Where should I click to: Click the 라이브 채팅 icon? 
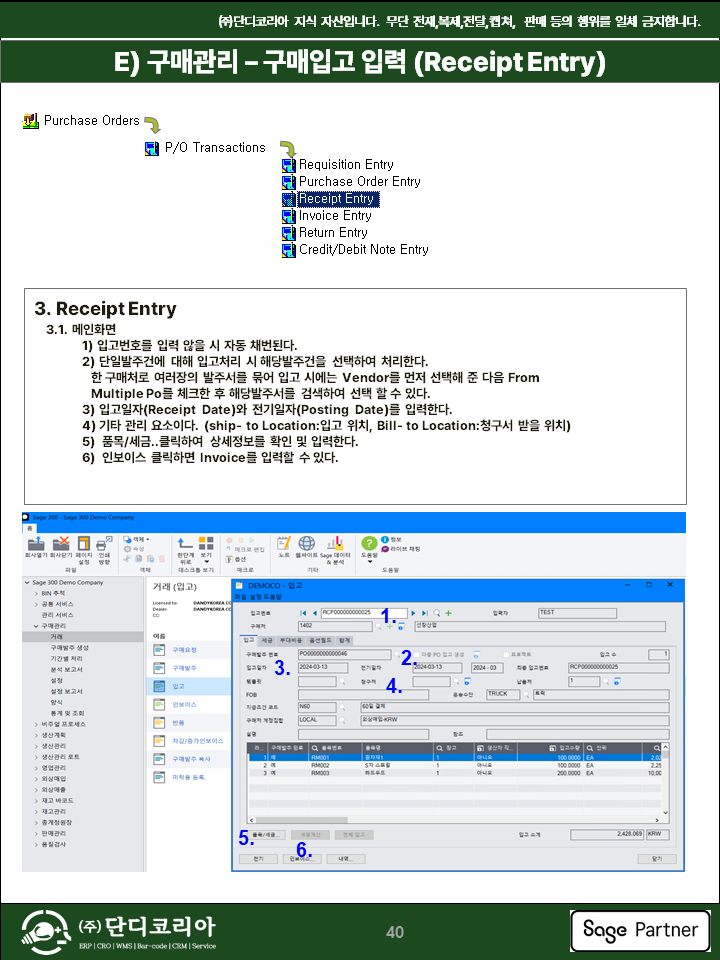coord(385,549)
